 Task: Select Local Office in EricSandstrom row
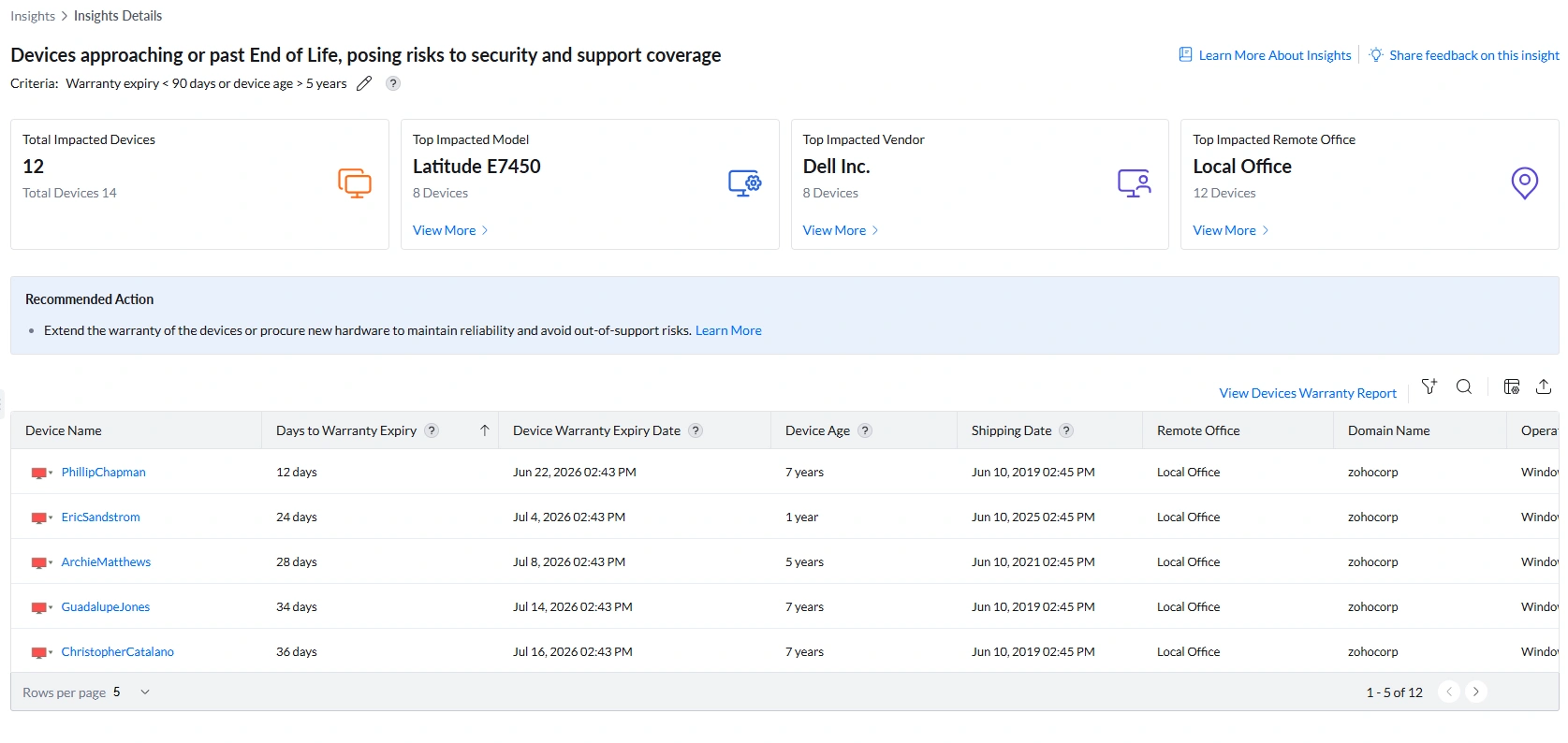1188,517
